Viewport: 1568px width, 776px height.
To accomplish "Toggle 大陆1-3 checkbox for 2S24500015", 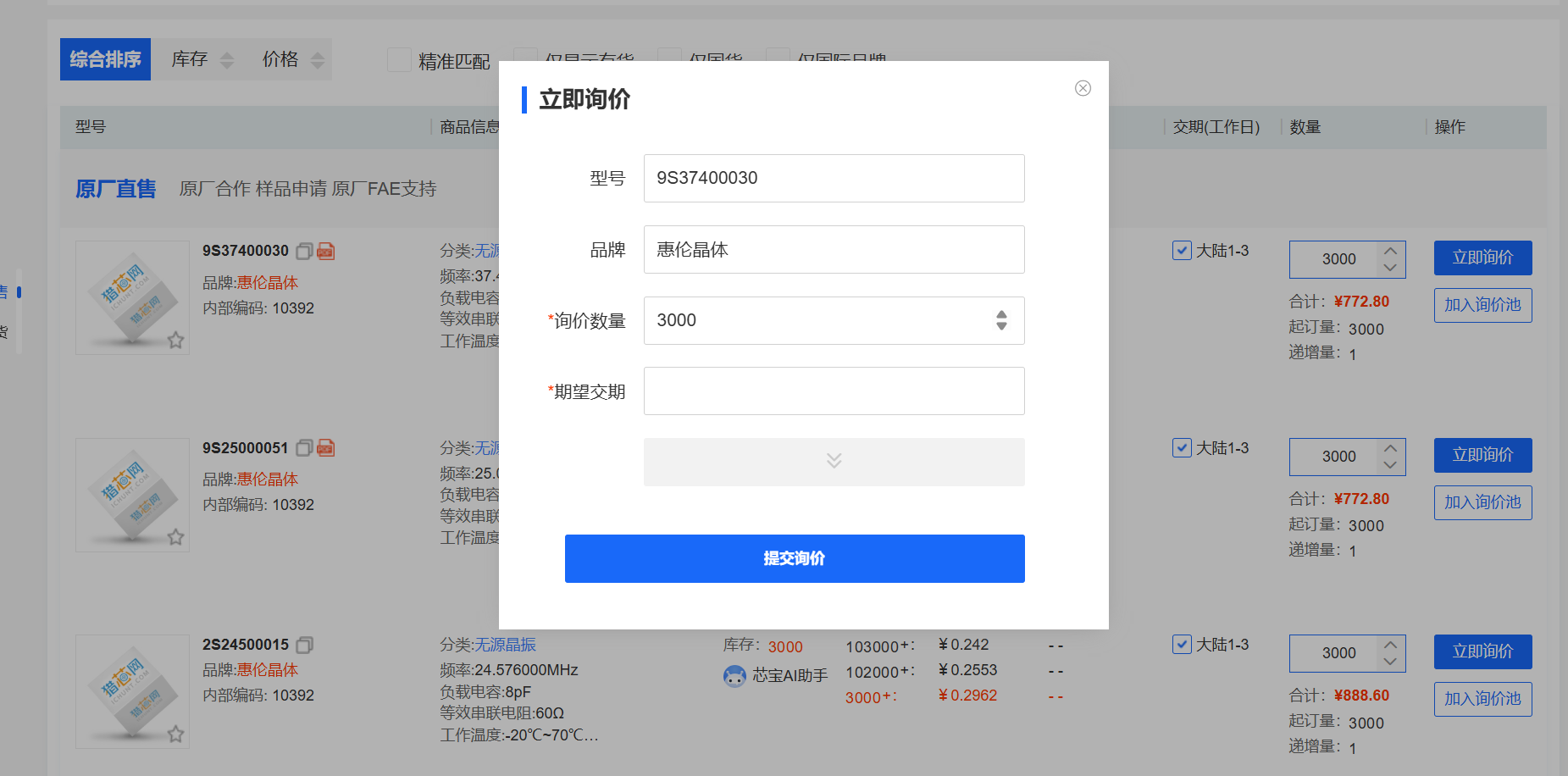I will click(x=1182, y=644).
